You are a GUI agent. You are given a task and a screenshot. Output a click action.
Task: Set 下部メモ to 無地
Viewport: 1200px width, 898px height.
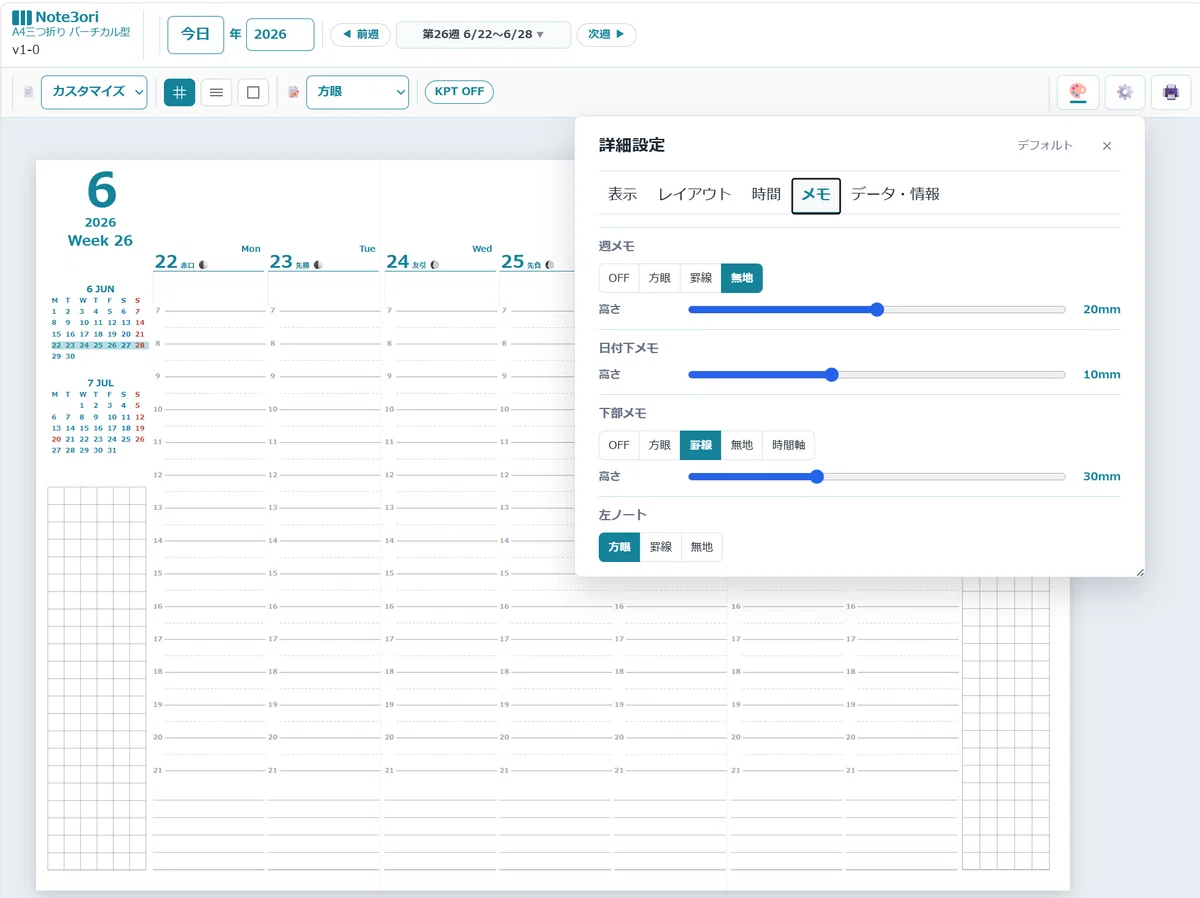pyautogui.click(x=742, y=445)
